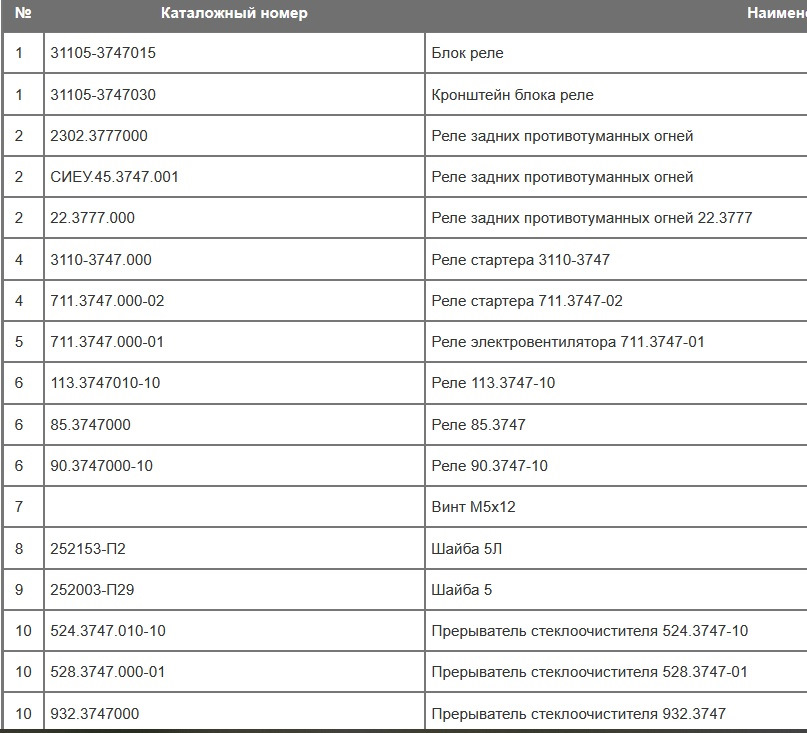Click the "№" column header
Image resolution: width=807 pixels, height=733 pixels.
coord(24,14)
